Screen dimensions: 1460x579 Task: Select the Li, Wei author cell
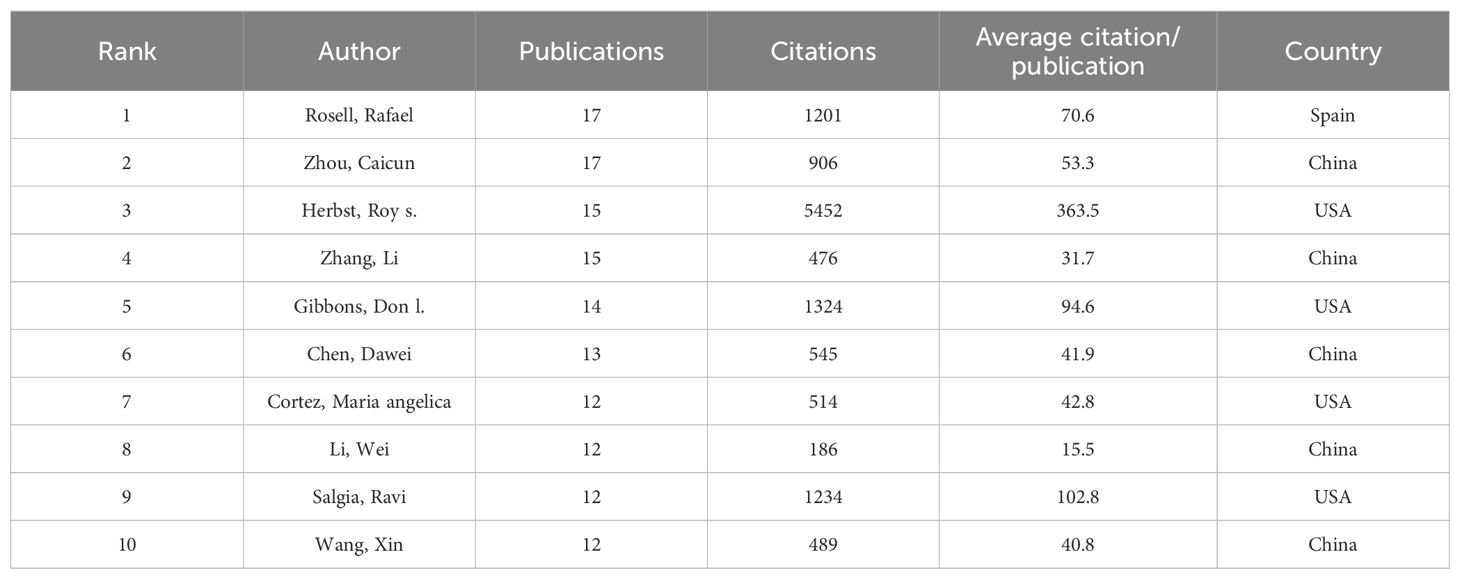click(359, 450)
